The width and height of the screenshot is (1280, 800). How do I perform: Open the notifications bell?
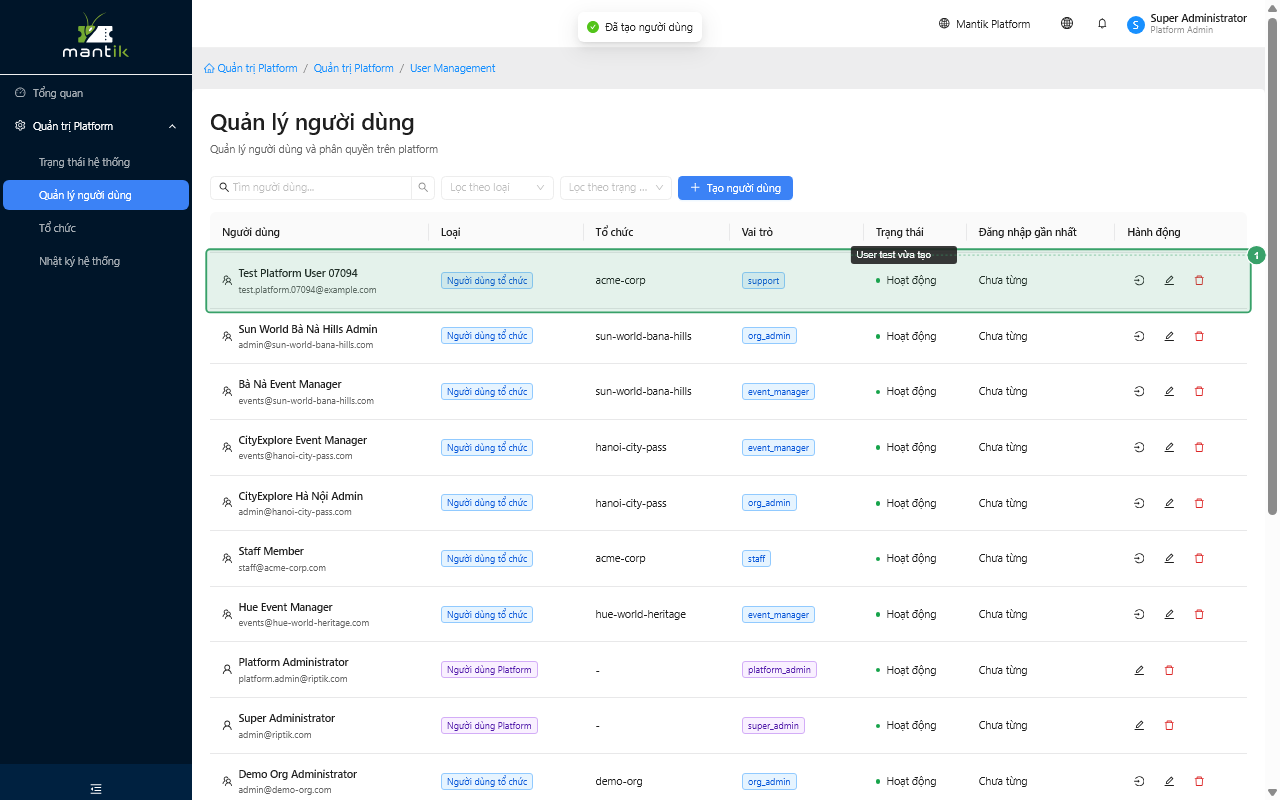click(1102, 23)
